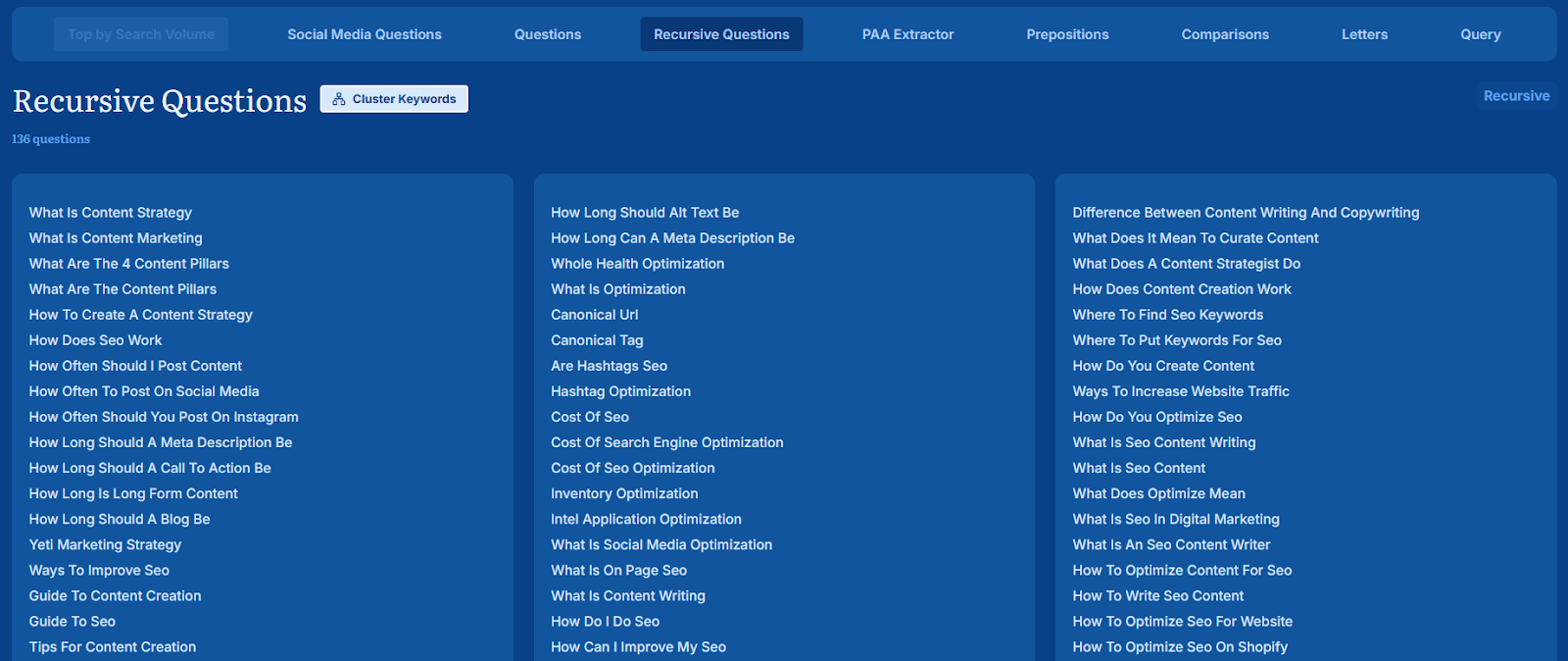Open 'Canonical Url' keyword link
Image resolution: width=1568 pixels, height=661 pixels.
click(x=594, y=315)
